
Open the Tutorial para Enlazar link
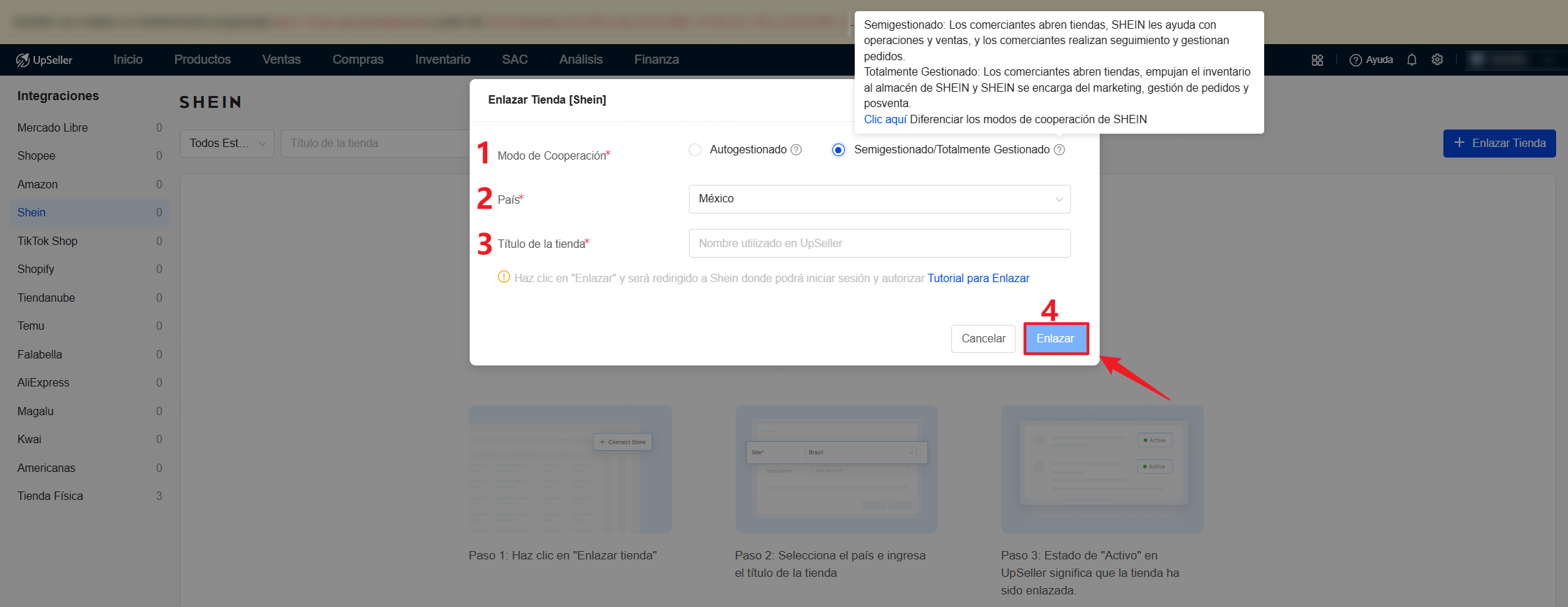pos(978,278)
